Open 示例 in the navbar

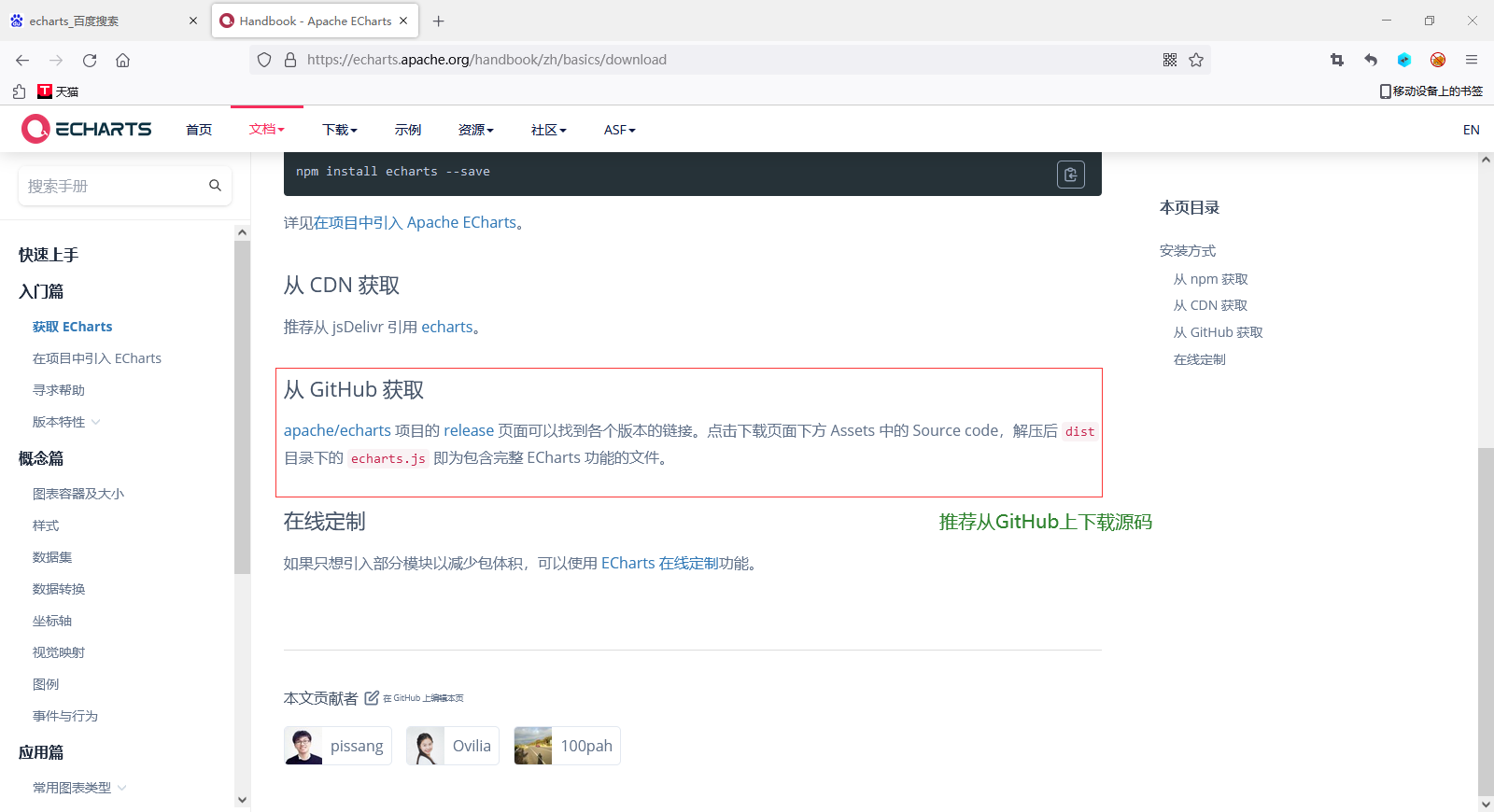pos(408,130)
